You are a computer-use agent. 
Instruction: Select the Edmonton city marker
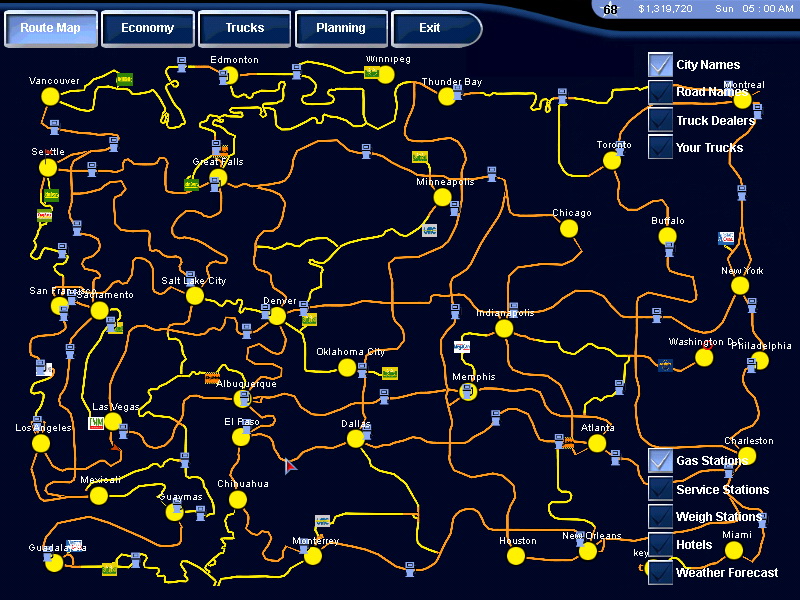(x=230, y=76)
